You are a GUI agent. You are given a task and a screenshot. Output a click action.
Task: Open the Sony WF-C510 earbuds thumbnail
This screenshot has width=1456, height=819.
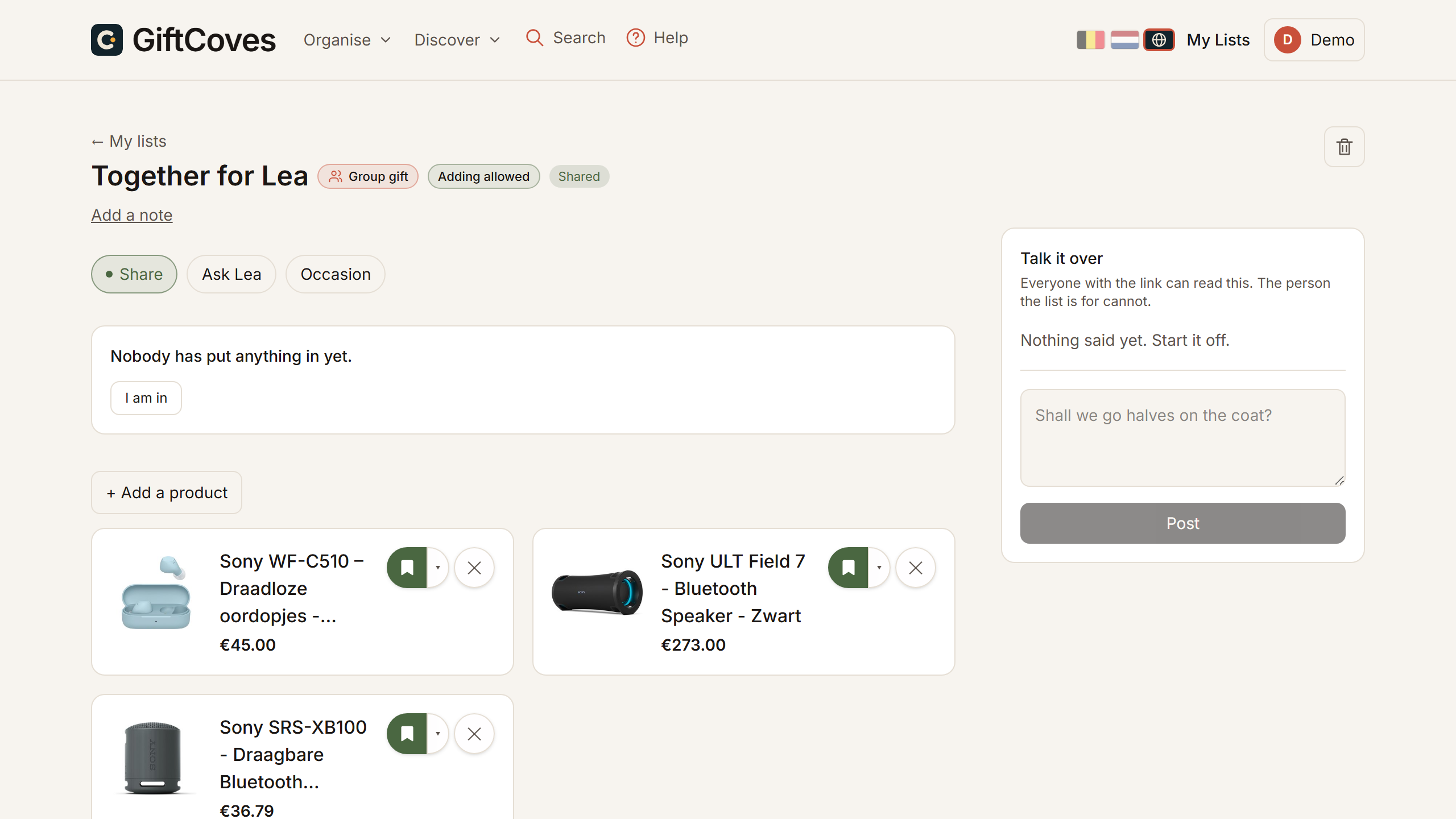coord(156,593)
